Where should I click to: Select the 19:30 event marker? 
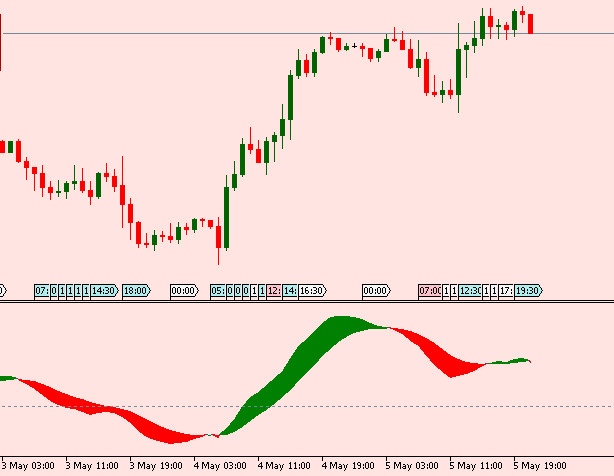[528, 290]
